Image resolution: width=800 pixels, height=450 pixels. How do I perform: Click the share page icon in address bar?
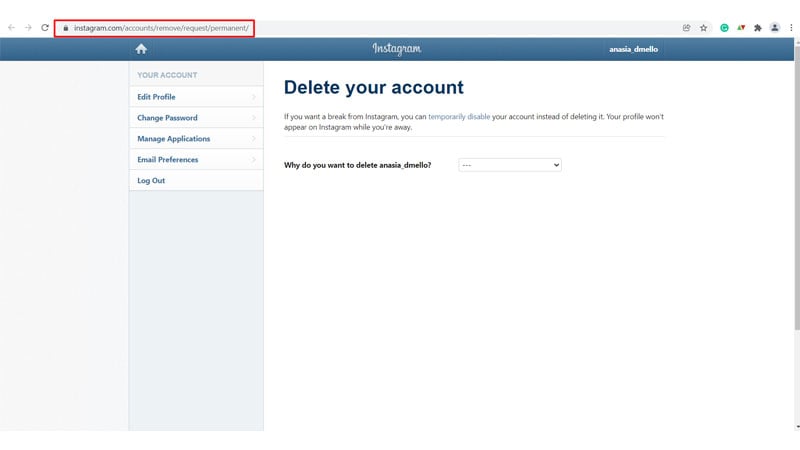pos(687,28)
